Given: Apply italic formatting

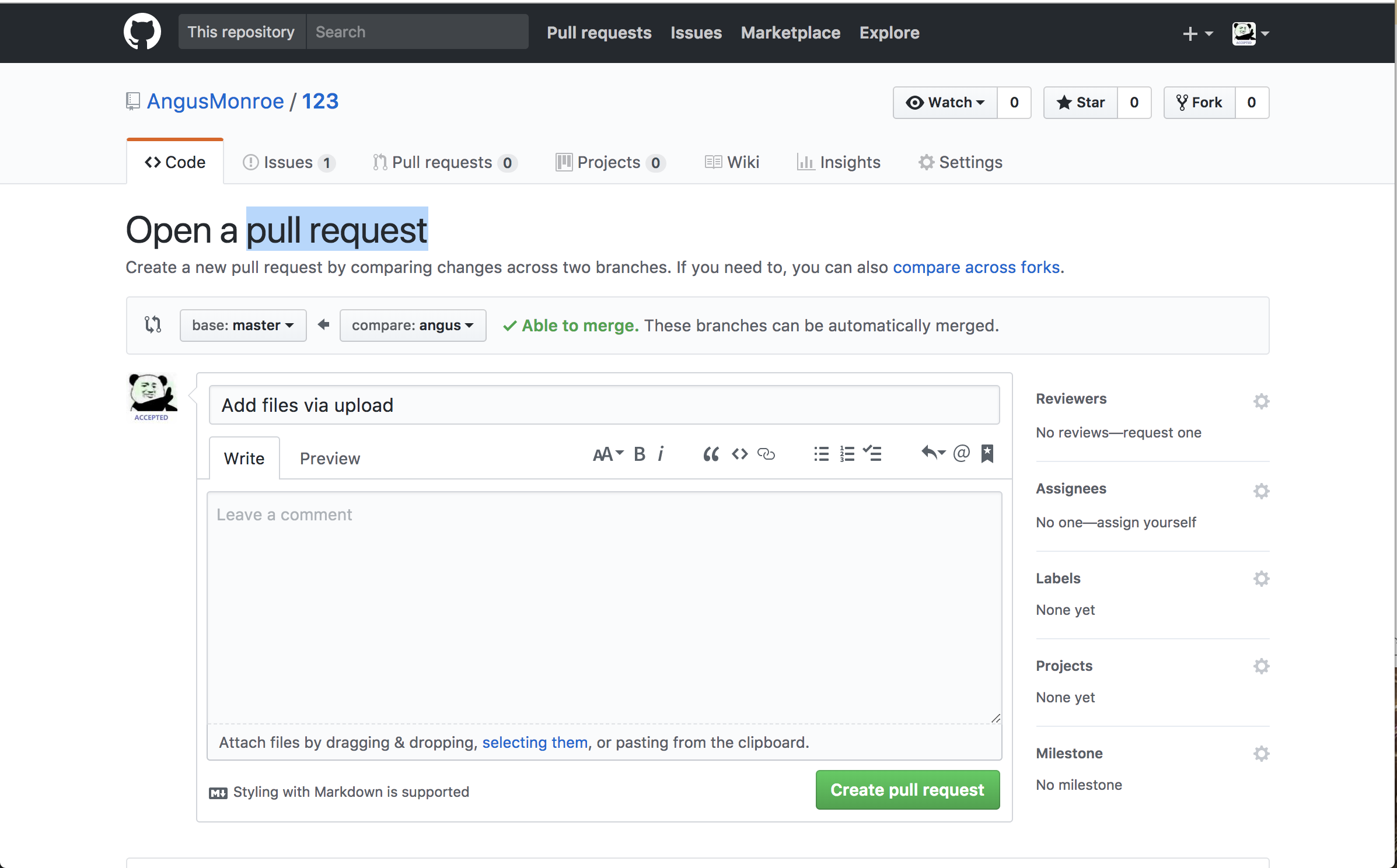Looking at the screenshot, I should (x=661, y=454).
